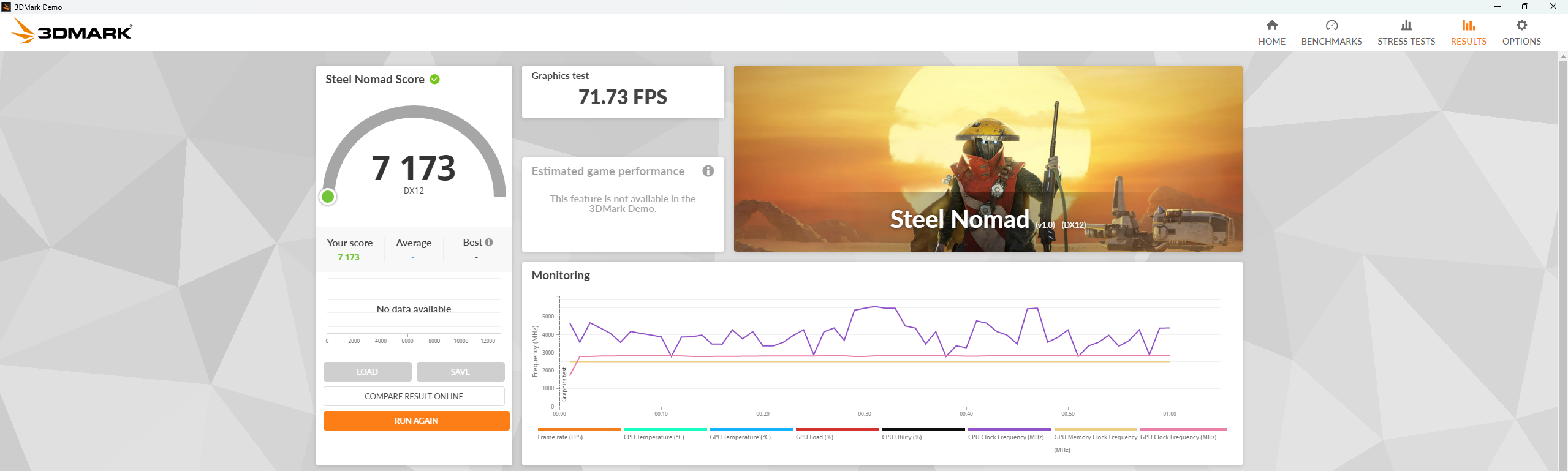Click the info icon next to Best
Screen dimensions: 1568x471
(489, 243)
